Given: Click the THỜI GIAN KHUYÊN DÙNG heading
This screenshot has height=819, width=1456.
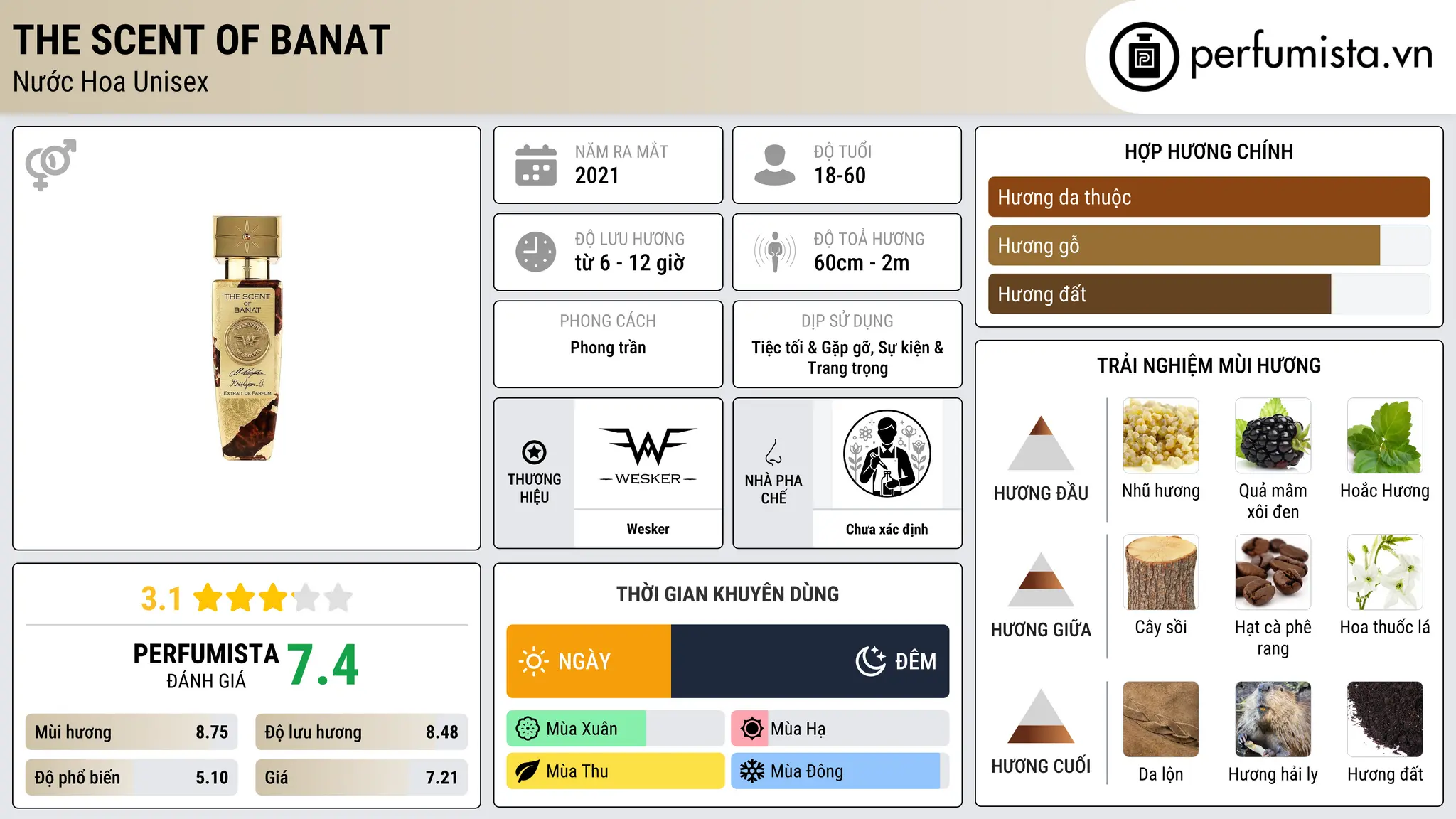Looking at the screenshot, I should coord(727,594).
